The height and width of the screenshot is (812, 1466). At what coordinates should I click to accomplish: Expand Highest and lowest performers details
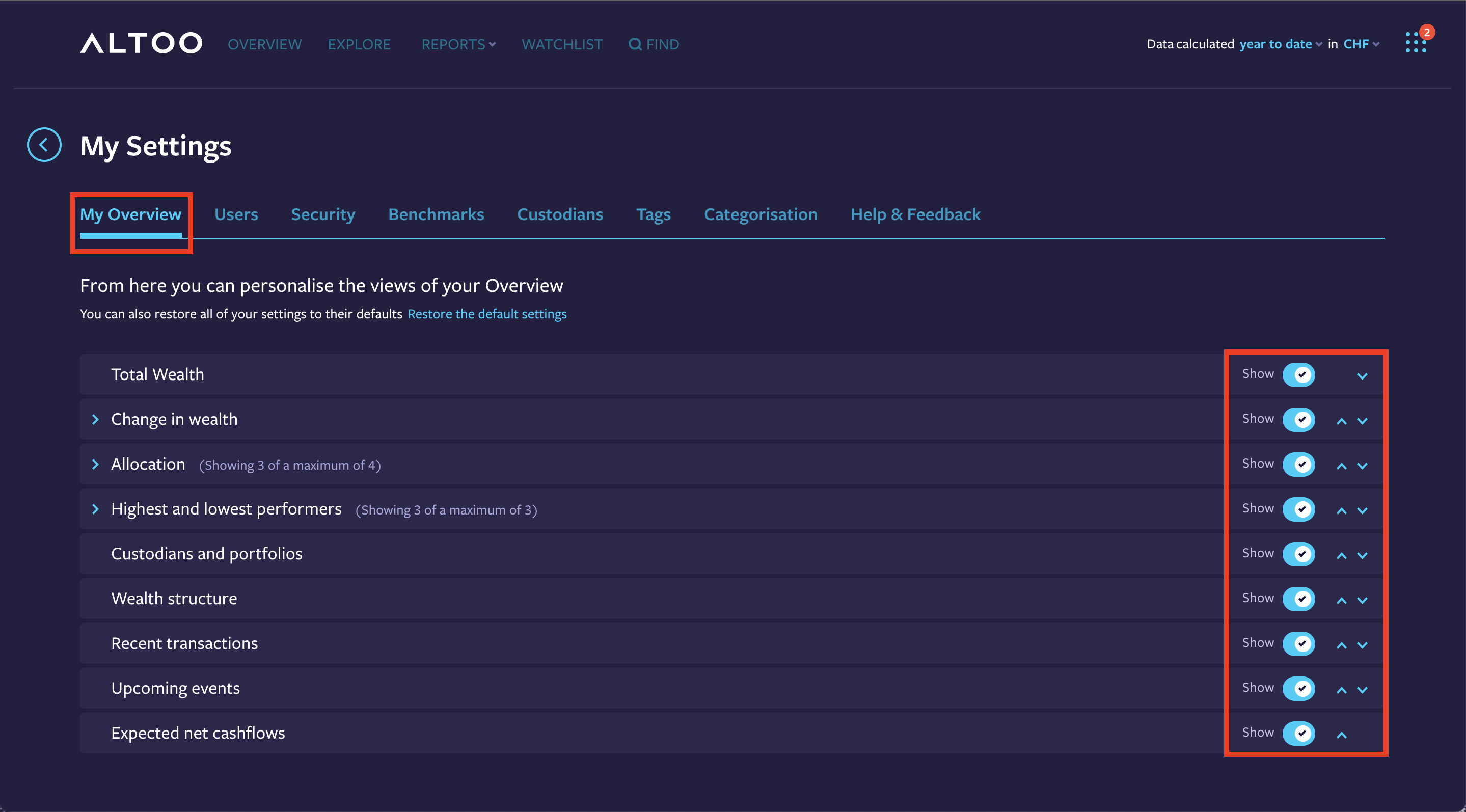95,509
